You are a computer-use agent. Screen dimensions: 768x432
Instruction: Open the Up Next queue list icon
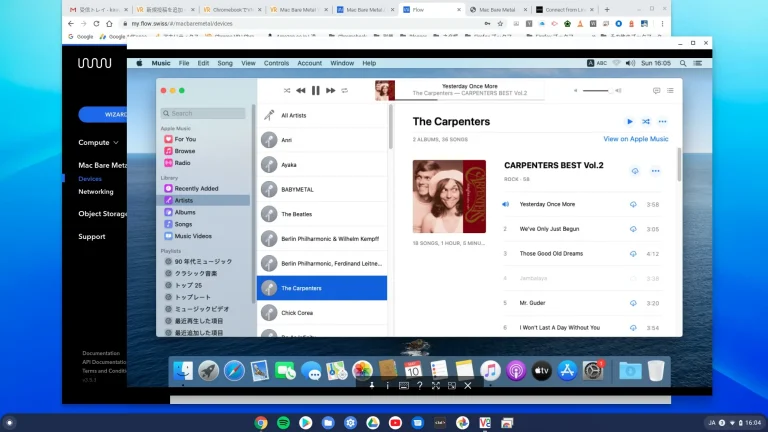coord(670,91)
